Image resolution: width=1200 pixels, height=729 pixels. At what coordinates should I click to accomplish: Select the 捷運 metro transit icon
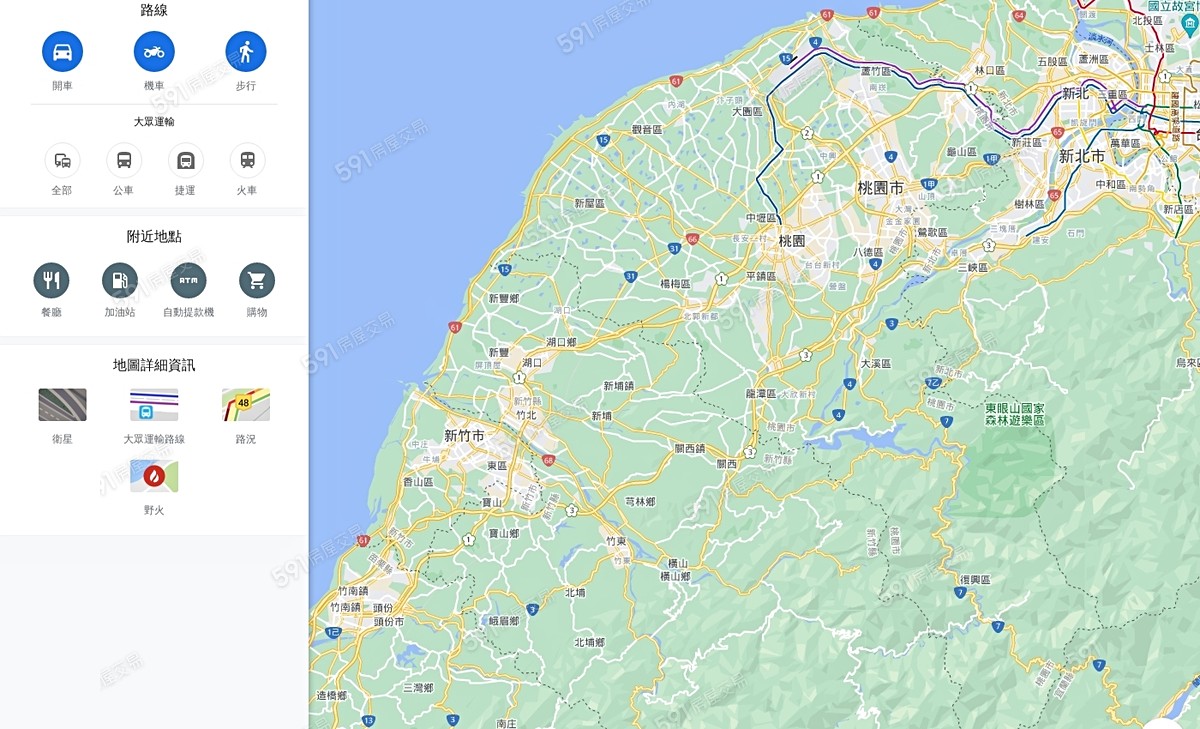pos(185,160)
